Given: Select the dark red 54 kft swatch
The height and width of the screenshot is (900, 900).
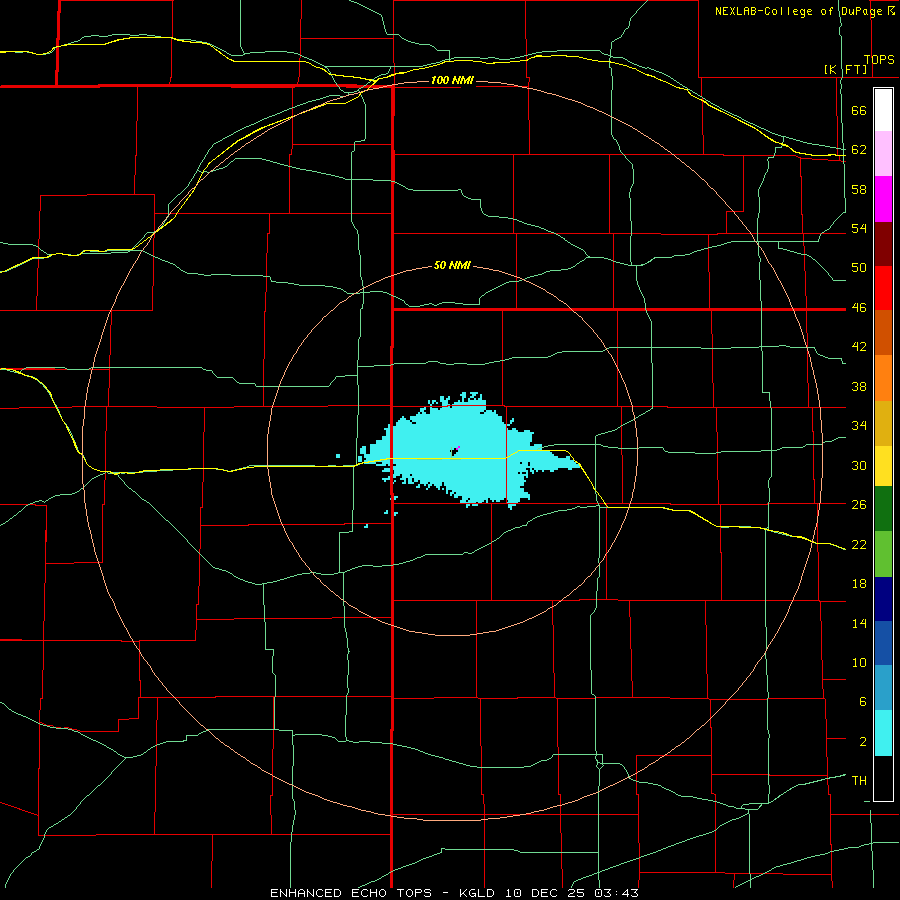Looking at the screenshot, I should click(x=883, y=243).
